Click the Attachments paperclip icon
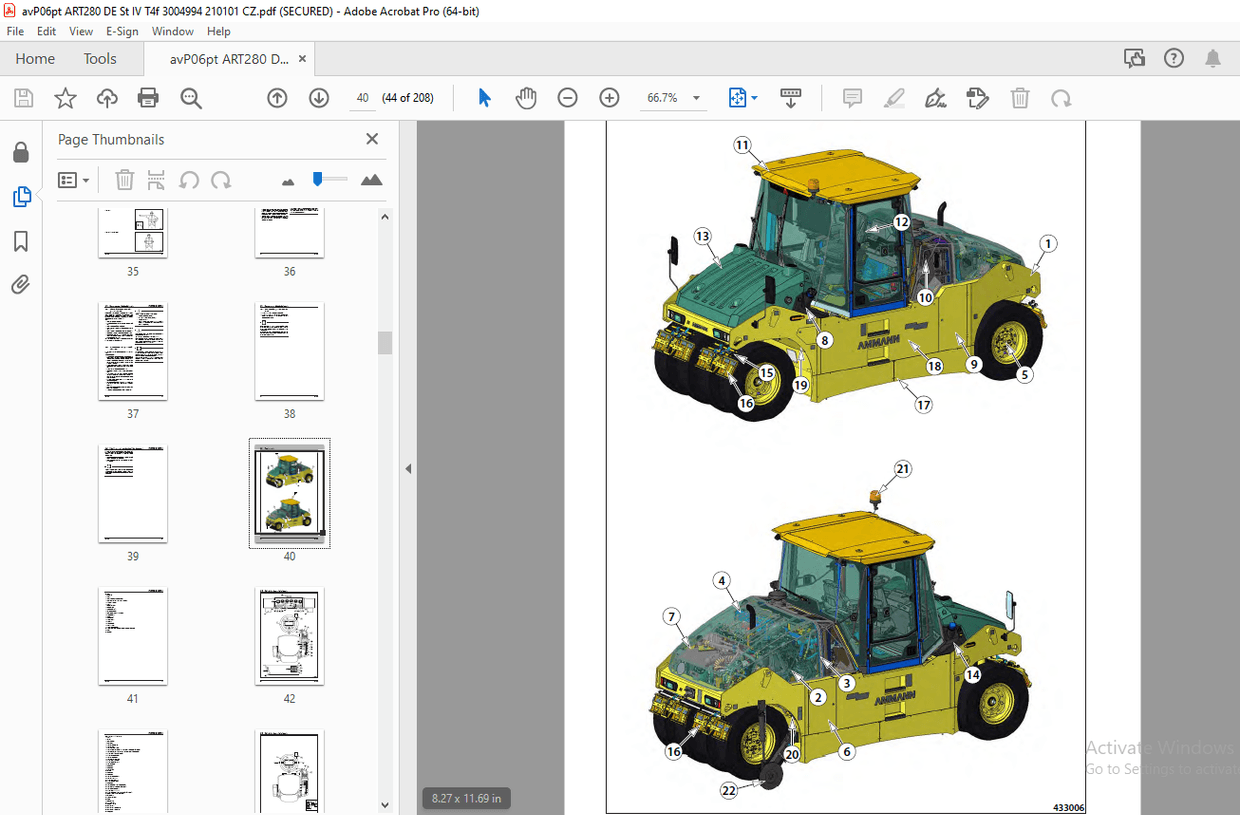This screenshot has width=1240, height=815. pos(21,284)
